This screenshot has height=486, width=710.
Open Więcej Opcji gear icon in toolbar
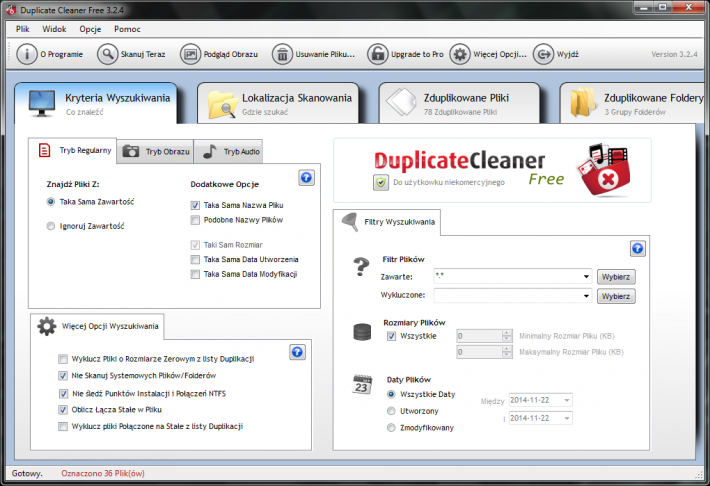click(460, 54)
